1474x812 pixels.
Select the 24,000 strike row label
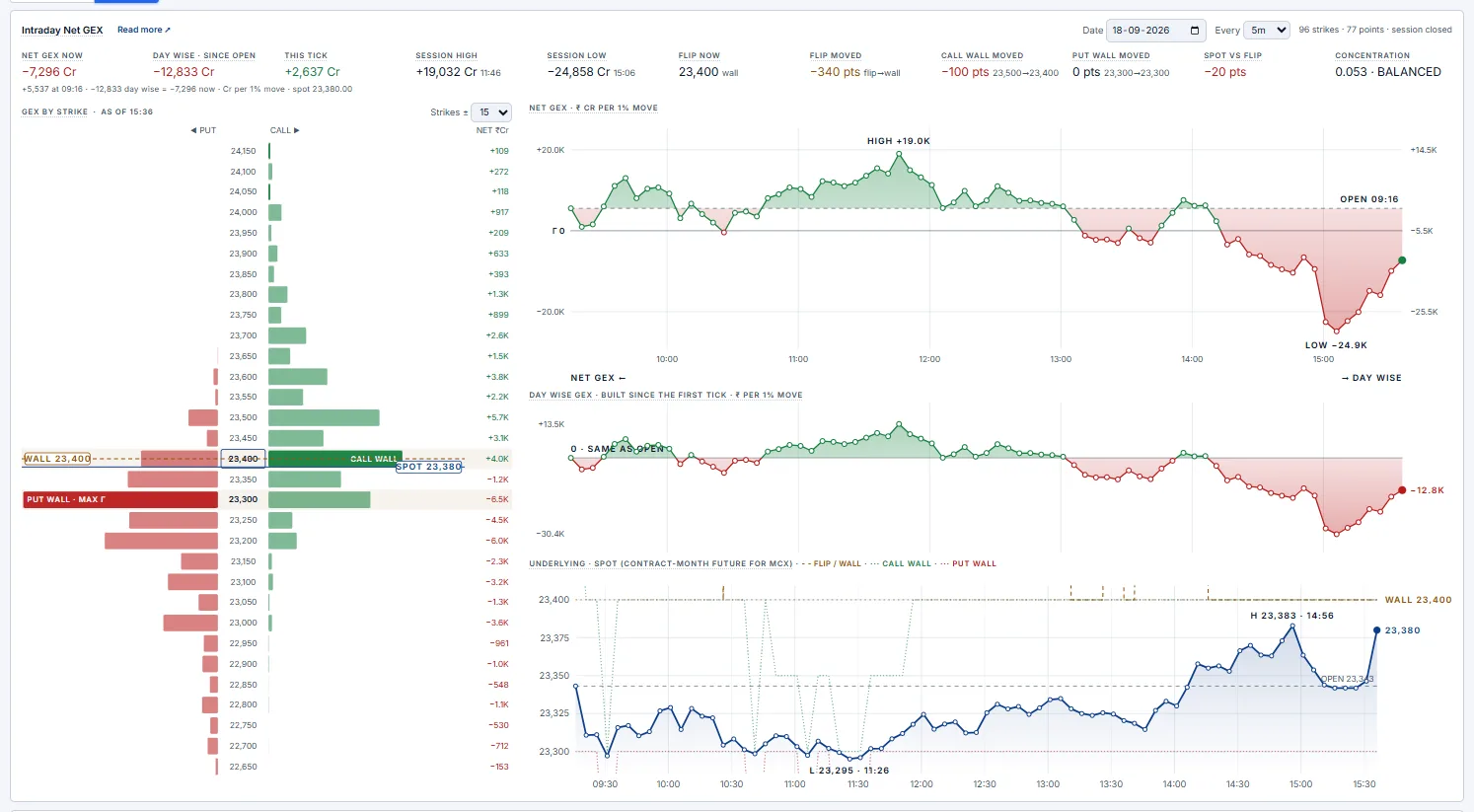243,212
